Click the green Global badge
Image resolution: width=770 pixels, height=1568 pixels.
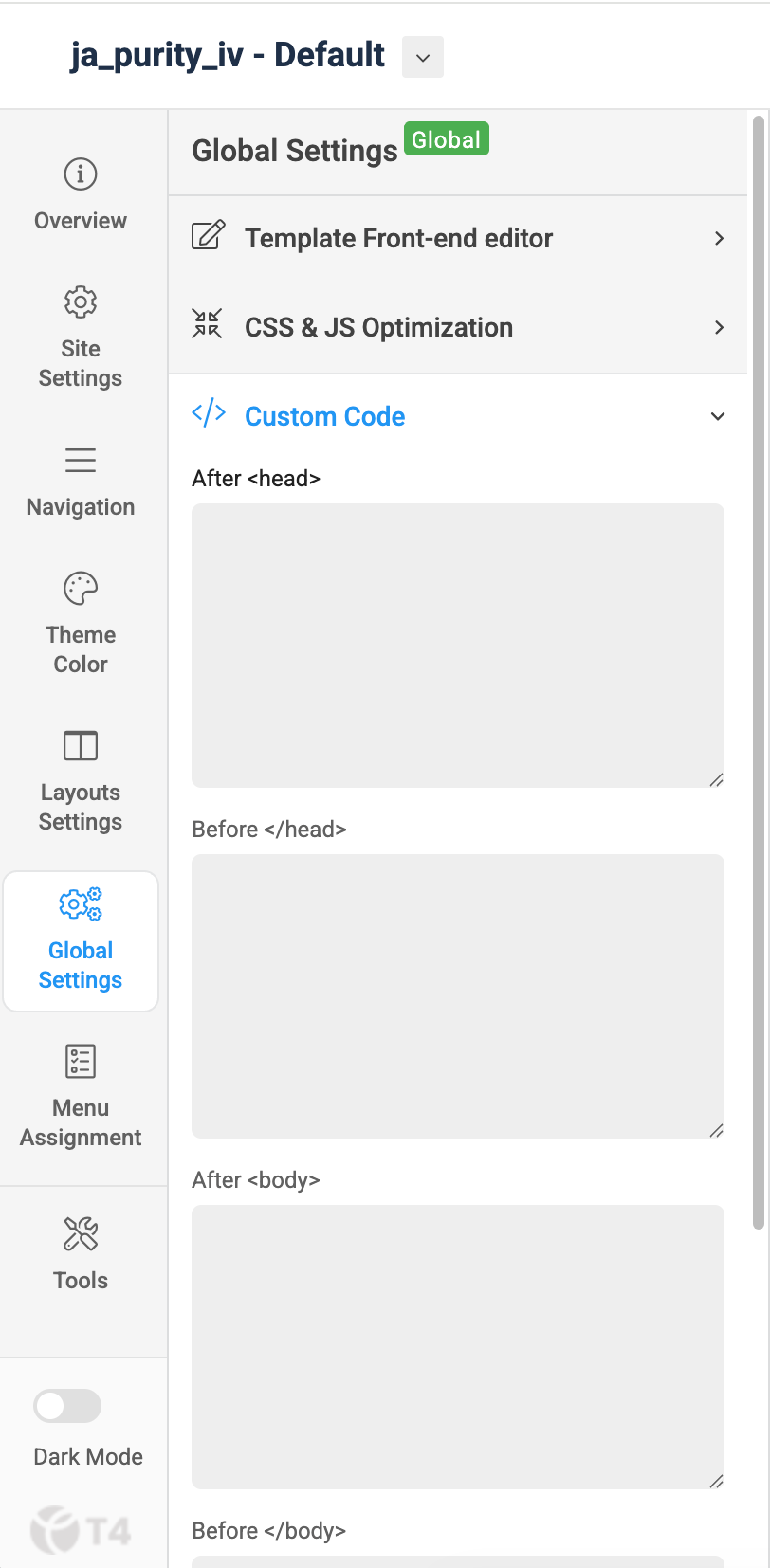[x=446, y=139]
